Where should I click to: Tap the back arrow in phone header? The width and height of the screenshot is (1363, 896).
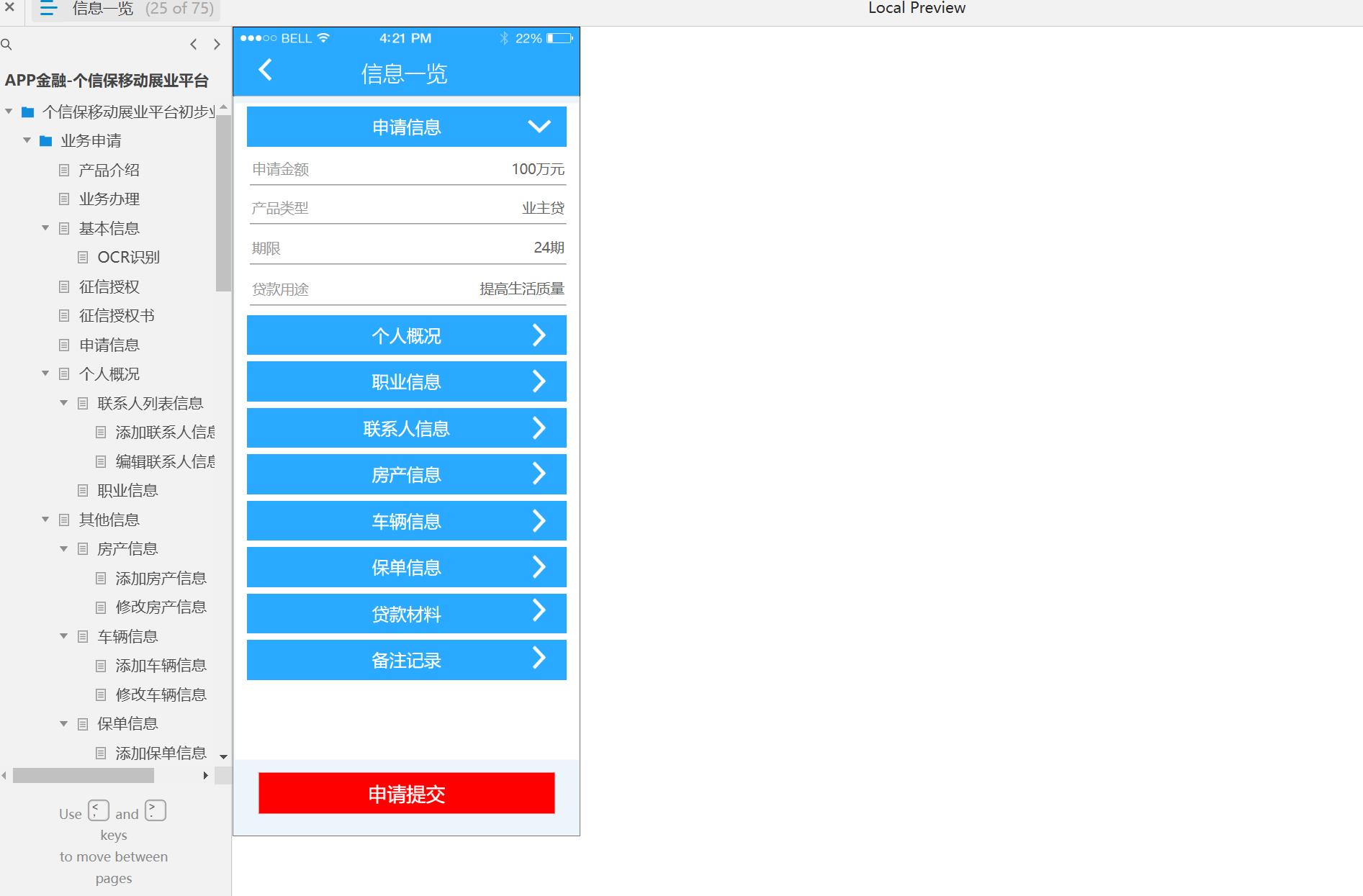(x=265, y=70)
